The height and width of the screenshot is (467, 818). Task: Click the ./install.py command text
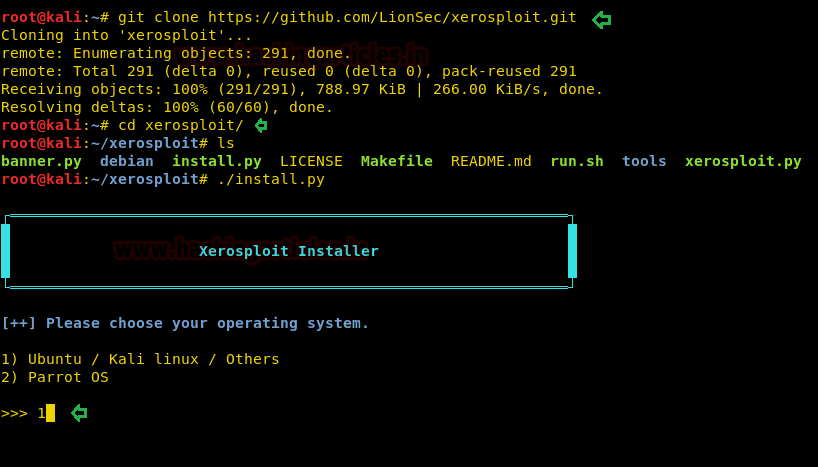(271, 179)
